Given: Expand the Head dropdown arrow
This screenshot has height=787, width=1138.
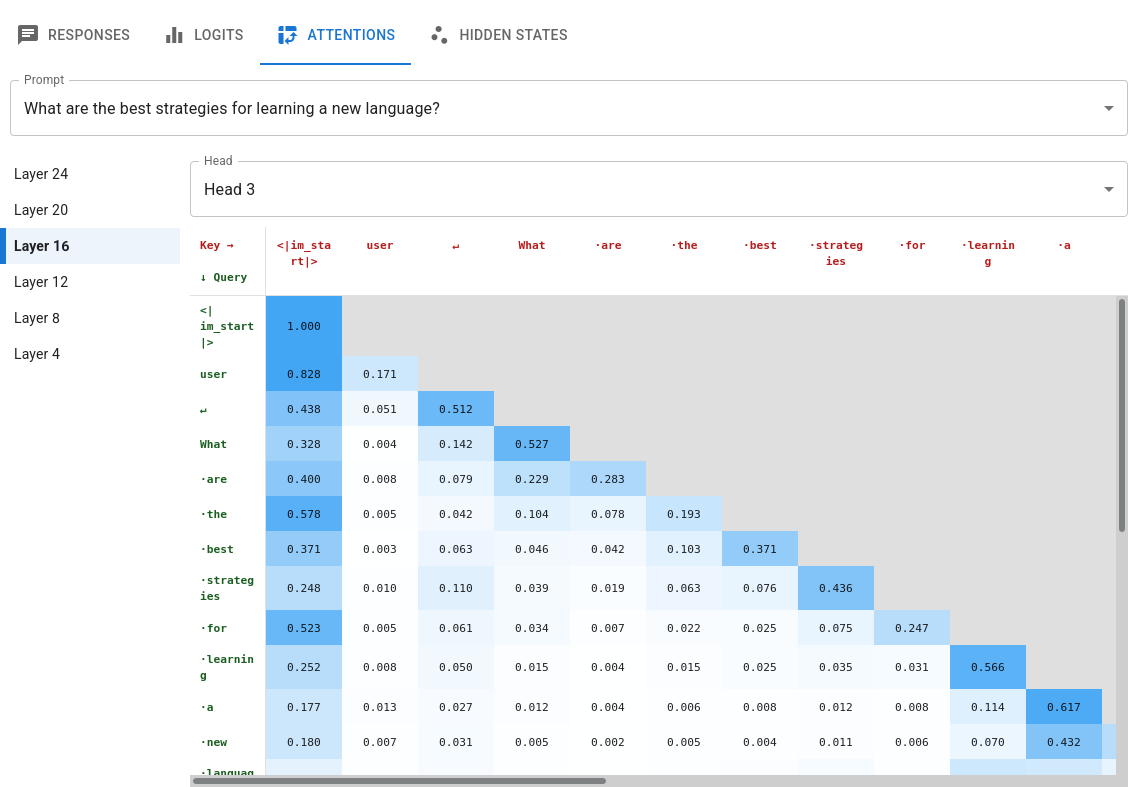Looking at the screenshot, I should [1108, 189].
